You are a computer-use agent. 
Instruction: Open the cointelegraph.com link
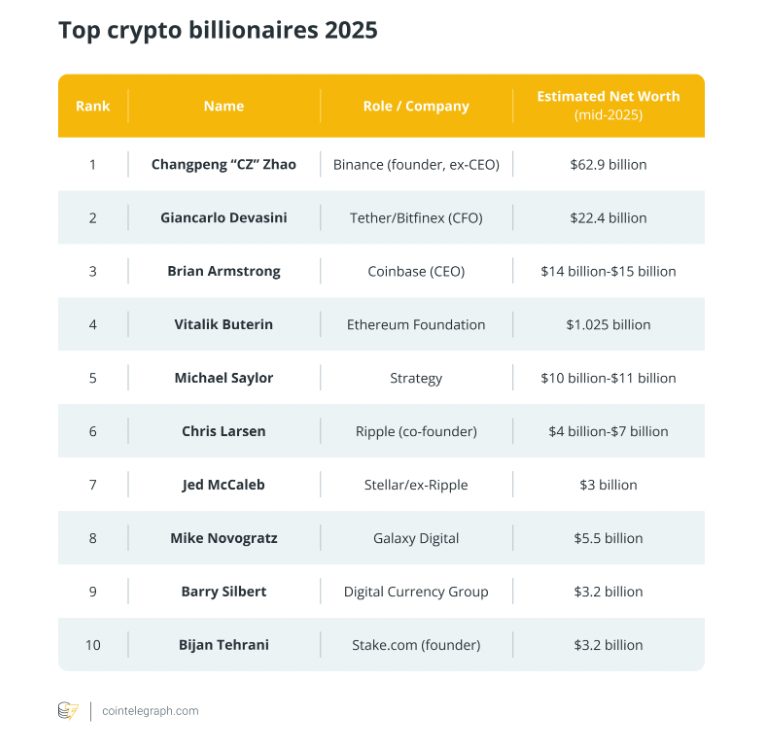(x=150, y=711)
